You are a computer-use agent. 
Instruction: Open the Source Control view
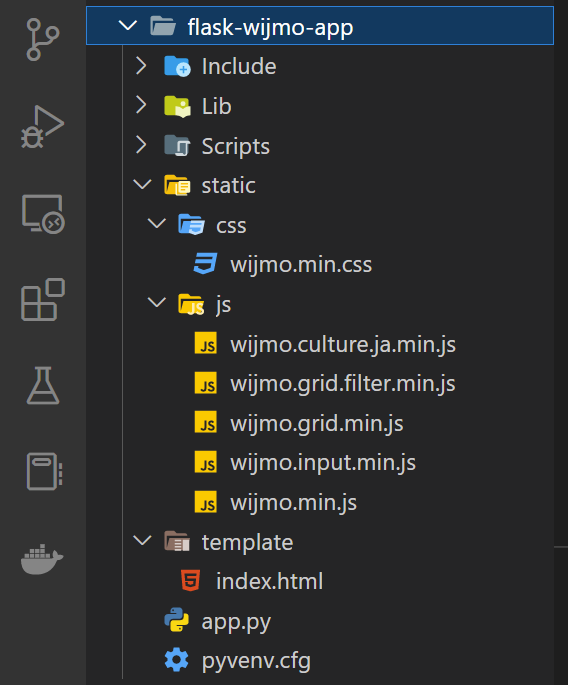click(42, 39)
